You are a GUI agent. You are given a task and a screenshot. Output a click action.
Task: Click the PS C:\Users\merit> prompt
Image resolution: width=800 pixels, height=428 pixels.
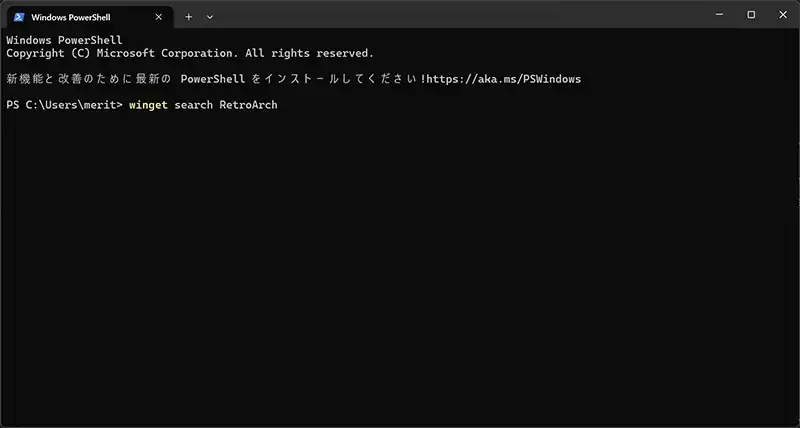[64, 105]
